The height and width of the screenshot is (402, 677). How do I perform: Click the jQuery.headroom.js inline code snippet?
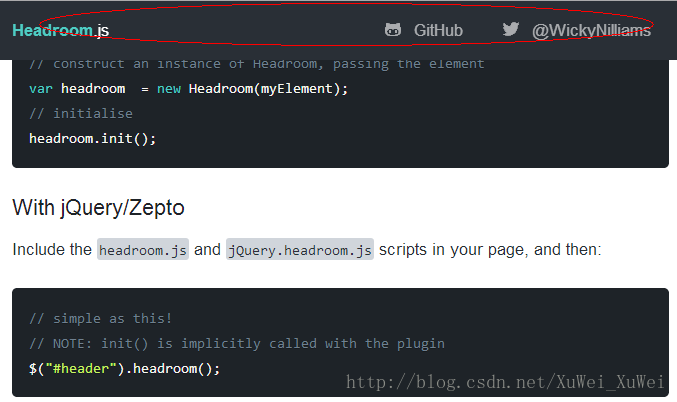[300, 249]
